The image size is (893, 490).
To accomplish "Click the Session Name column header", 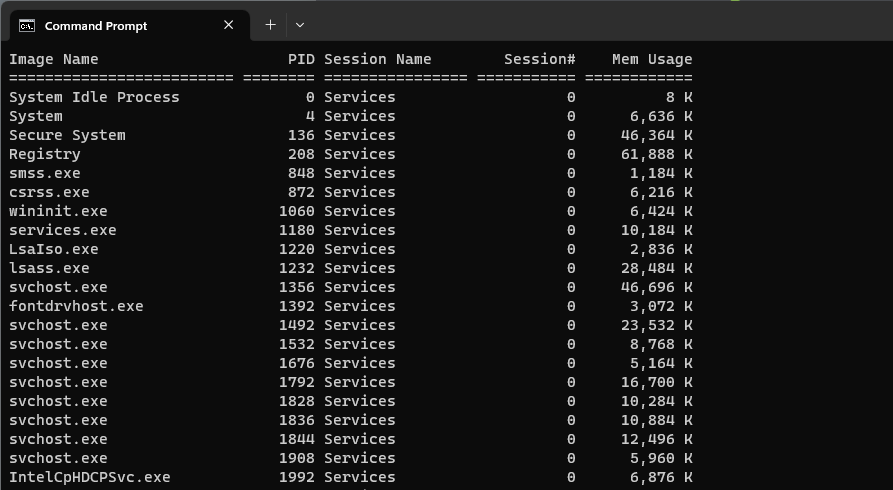I will 378,59.
